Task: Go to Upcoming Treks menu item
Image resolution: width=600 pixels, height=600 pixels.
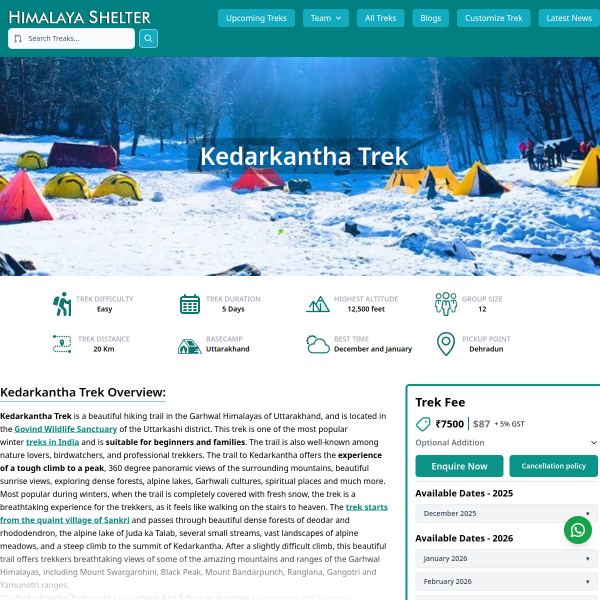Action: [256, 18]
